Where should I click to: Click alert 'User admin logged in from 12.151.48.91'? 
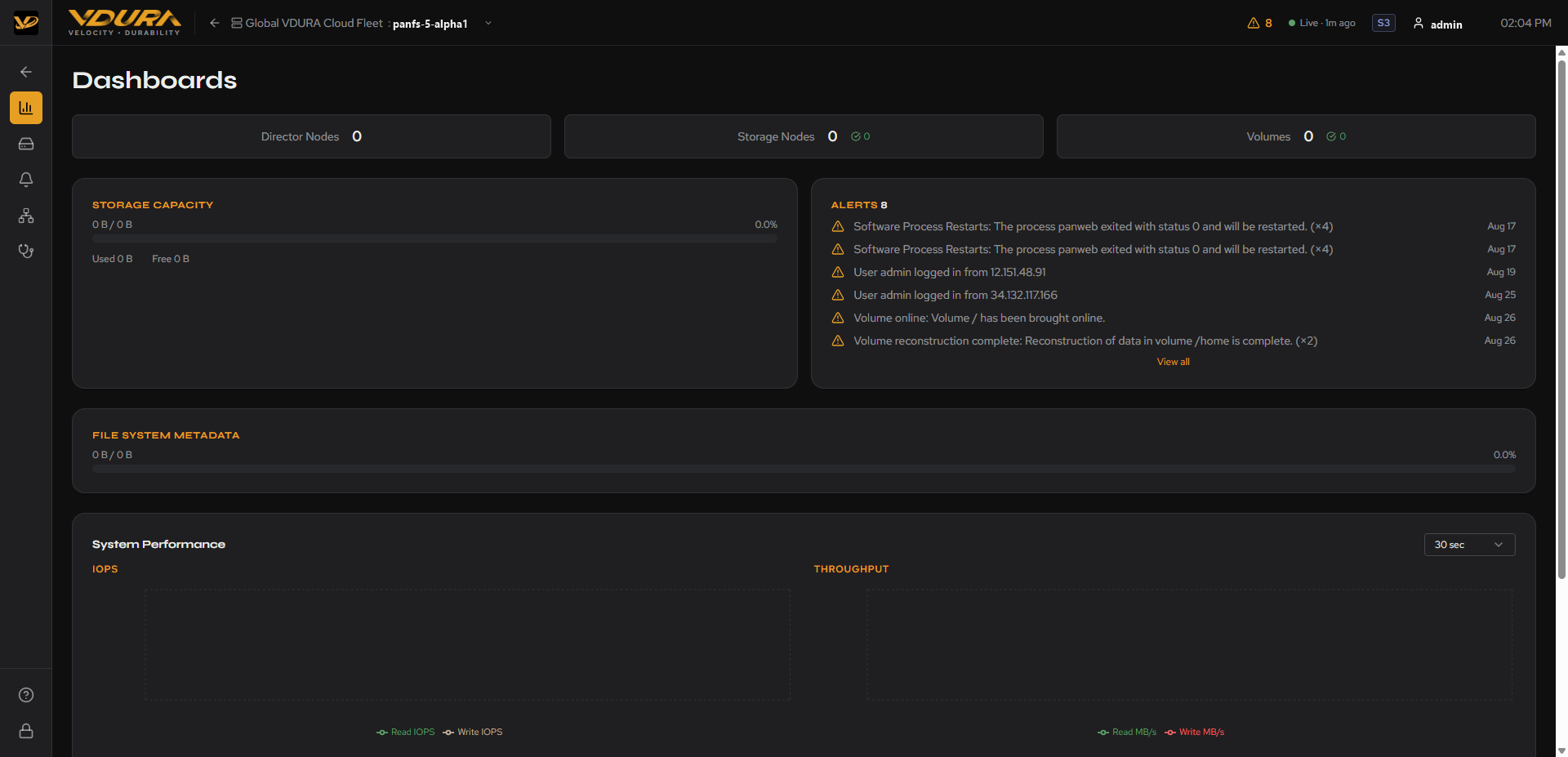(x=1173, y=272)
